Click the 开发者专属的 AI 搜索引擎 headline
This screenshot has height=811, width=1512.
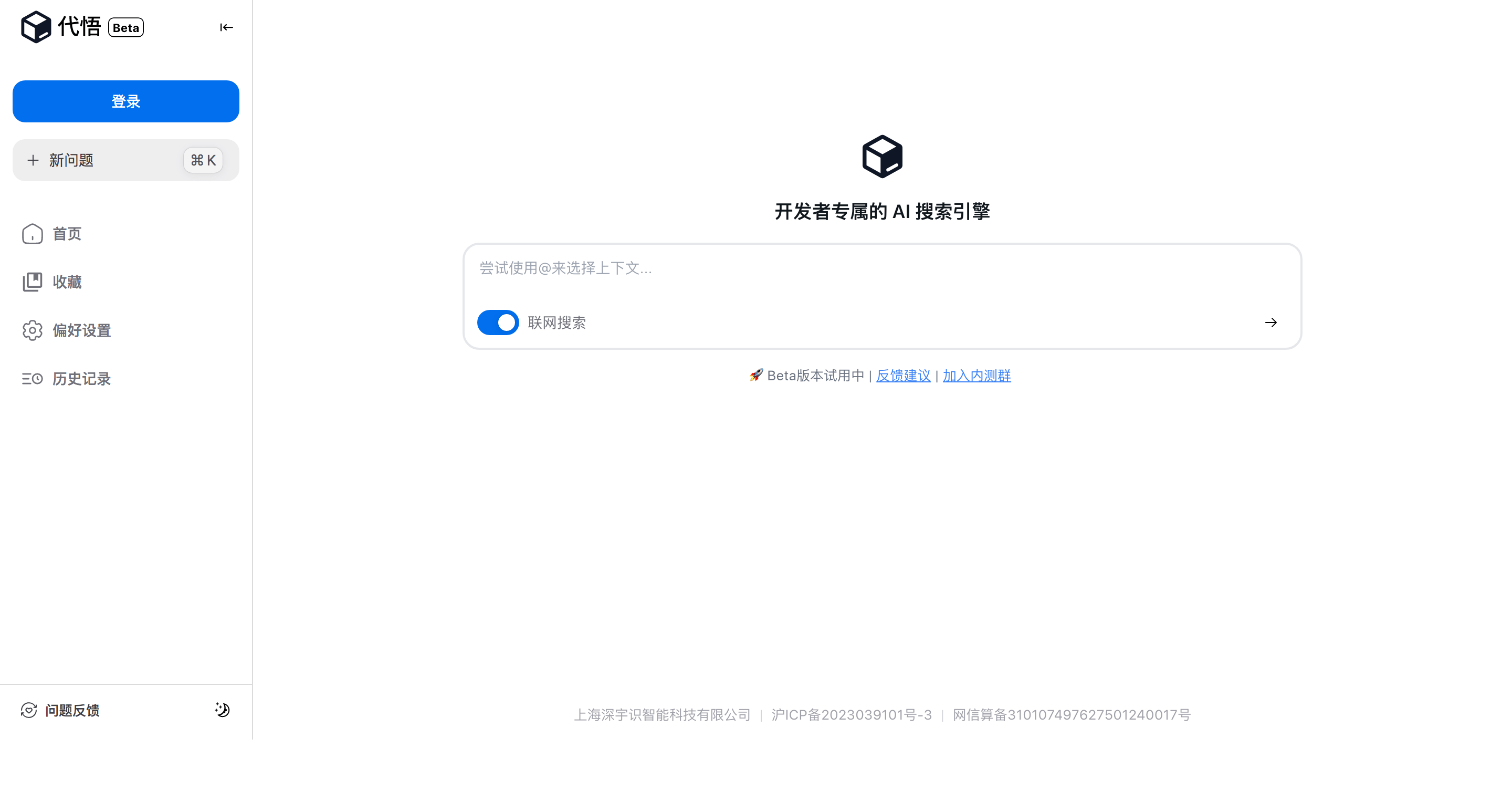882,211
